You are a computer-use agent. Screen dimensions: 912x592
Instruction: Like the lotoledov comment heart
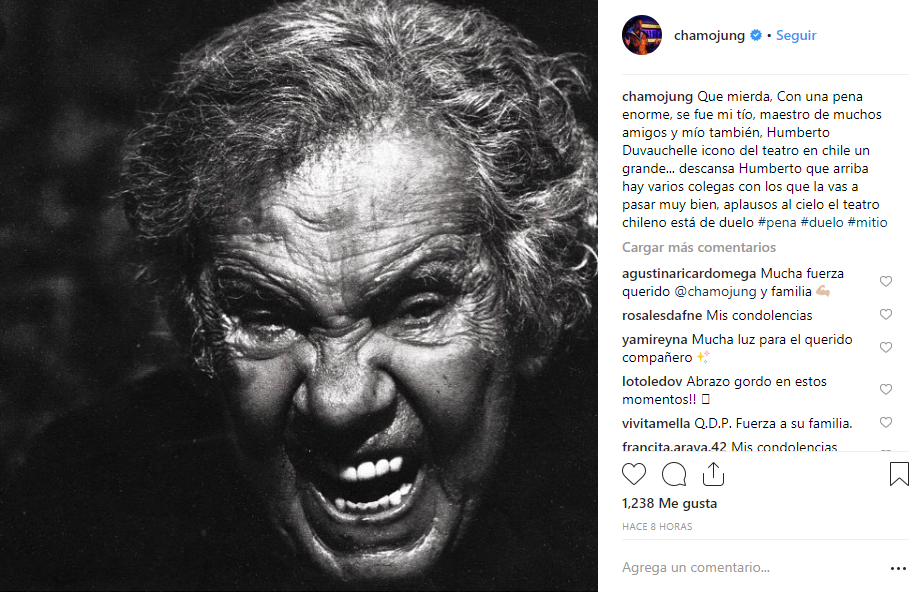[x=885, y=390]
